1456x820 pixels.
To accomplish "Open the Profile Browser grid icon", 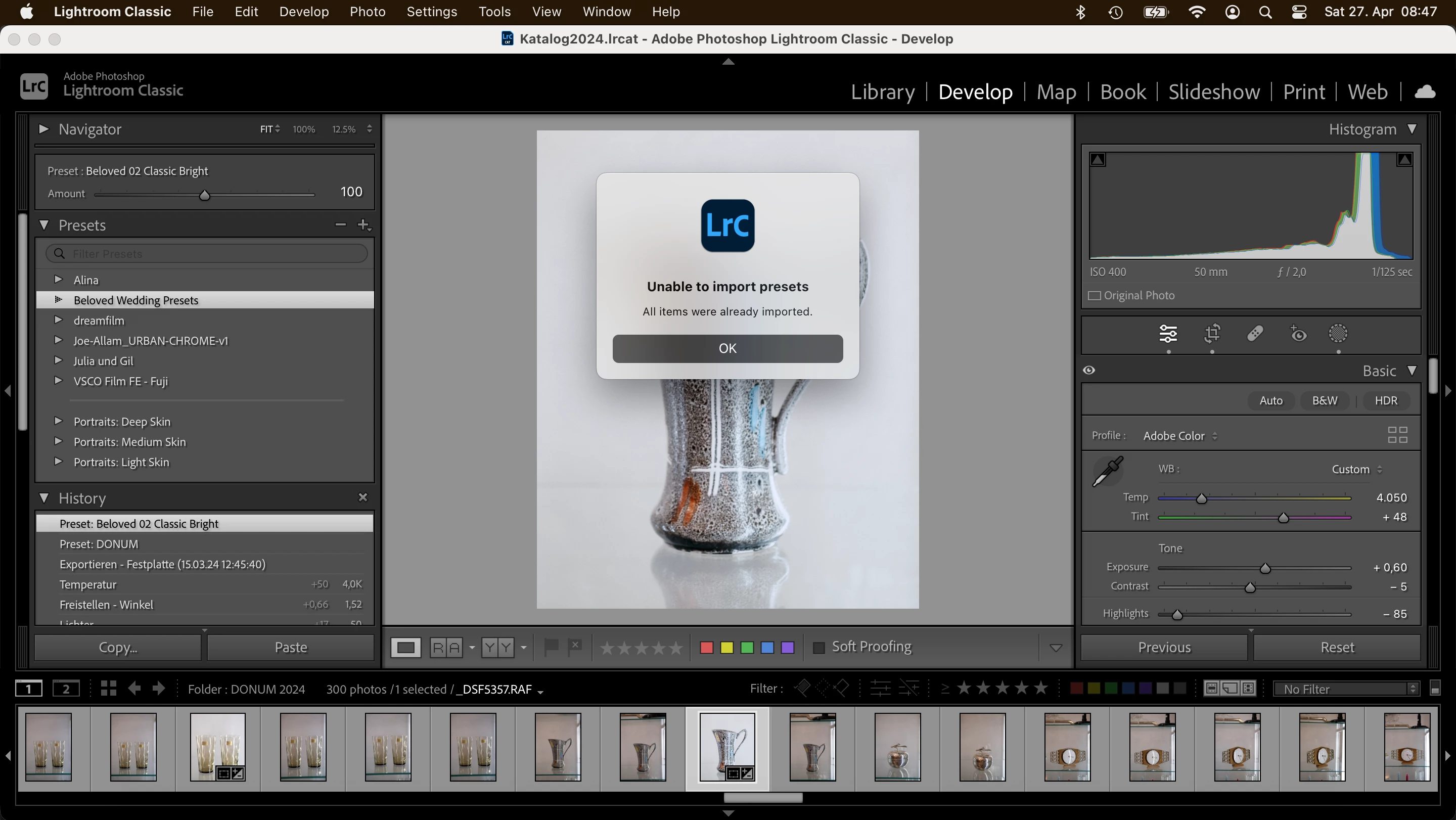I will 1397,435.
